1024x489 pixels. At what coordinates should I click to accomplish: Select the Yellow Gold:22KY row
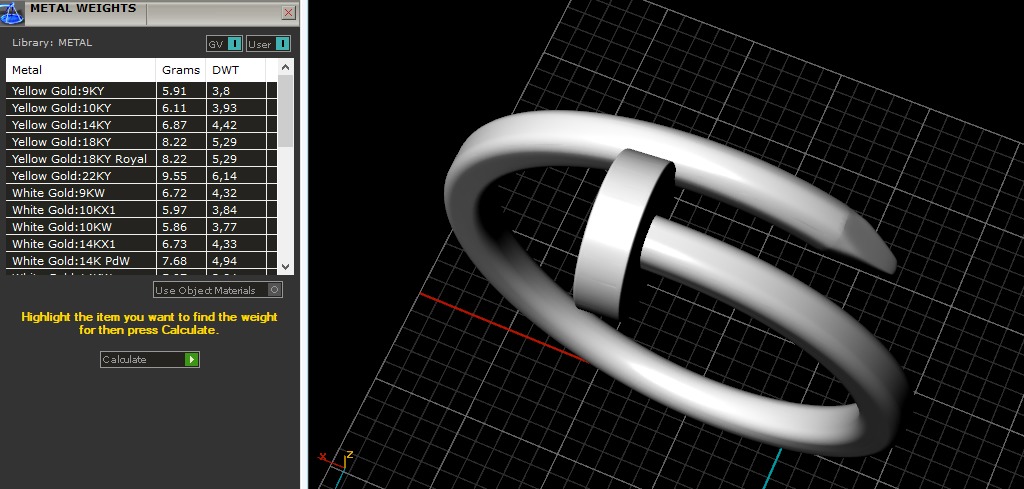pos(142,176)
